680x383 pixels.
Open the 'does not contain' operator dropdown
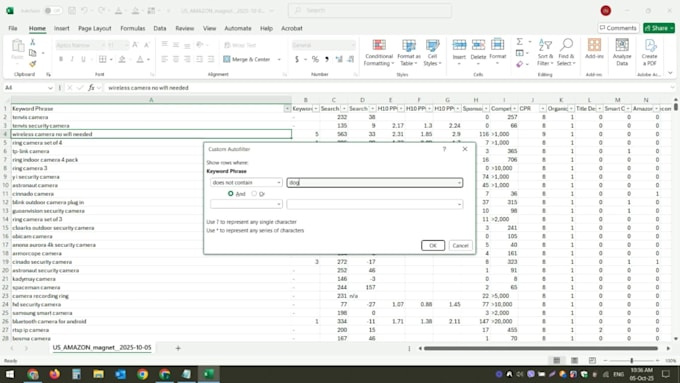click(246, 183)
